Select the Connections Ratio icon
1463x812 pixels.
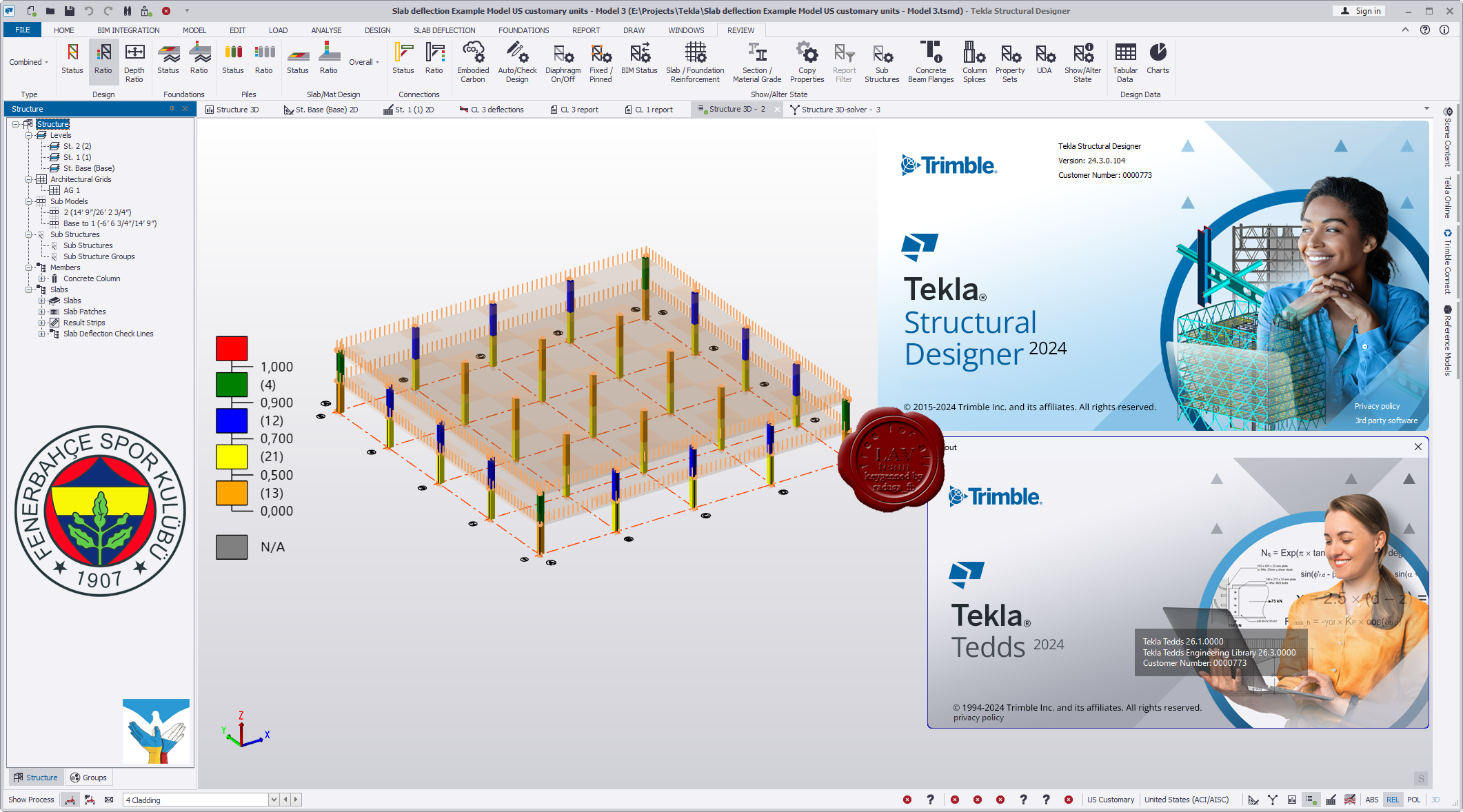pyautogui.click(x=434, y=59)
